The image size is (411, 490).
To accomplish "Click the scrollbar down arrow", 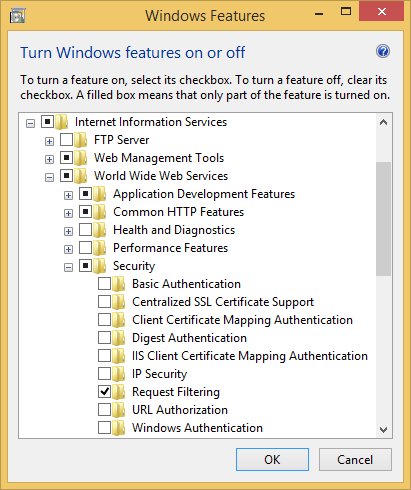I will click(x=383, y=430).
